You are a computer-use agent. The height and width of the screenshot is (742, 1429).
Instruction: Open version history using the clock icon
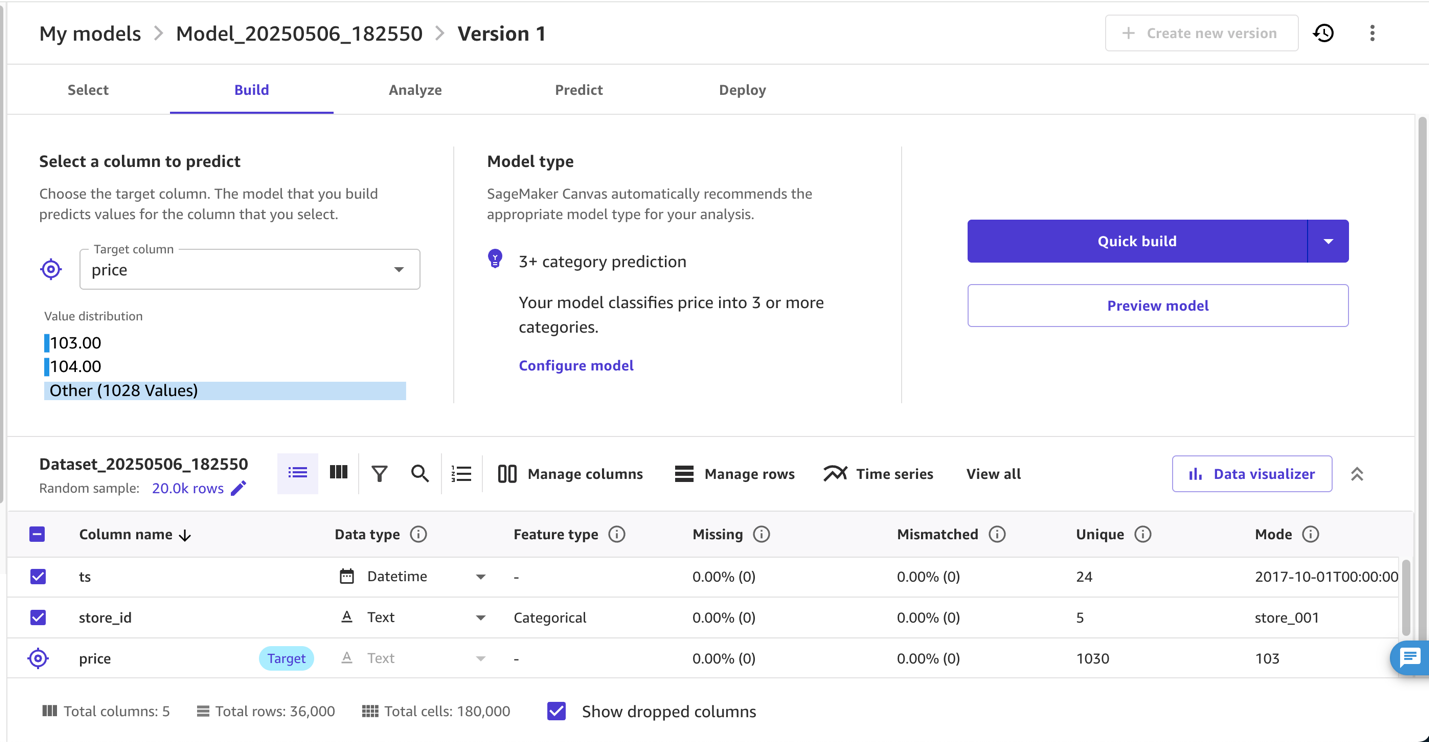point(1323,32)
